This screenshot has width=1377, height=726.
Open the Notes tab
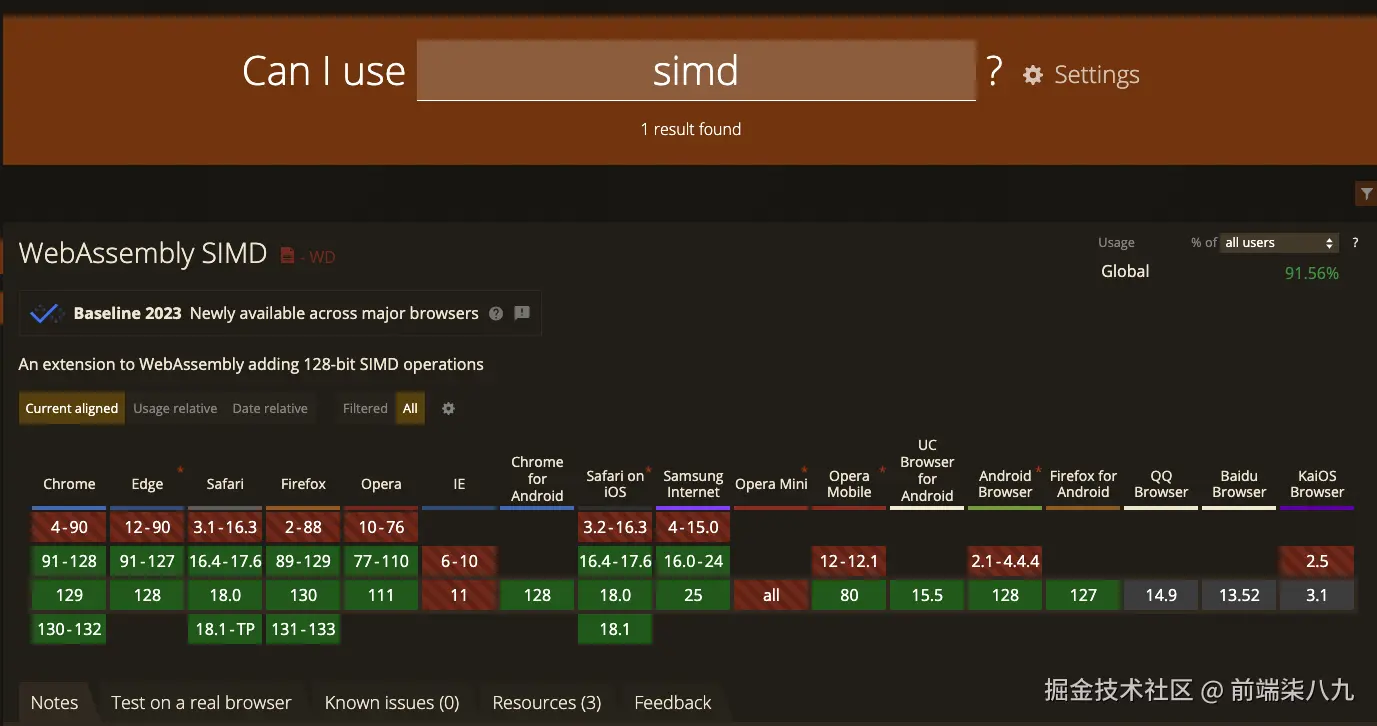[x=55, y=703]
